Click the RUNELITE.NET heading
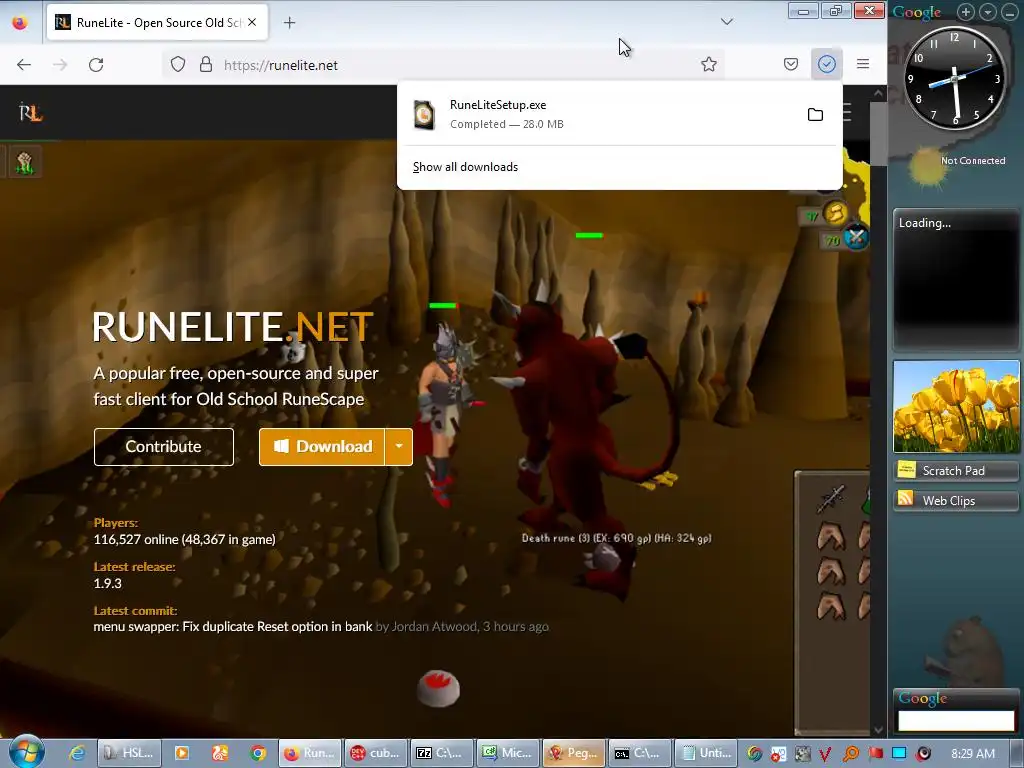The height and width of the screenshot is (768, 1024). pyautogui.click(x=232, y=327)
